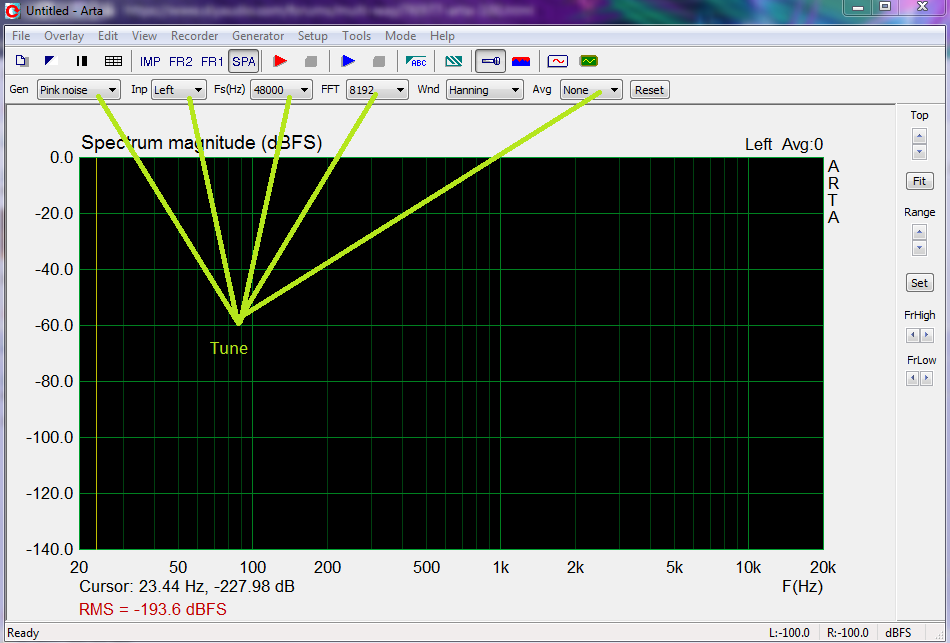Decrease Range with the down arrow
950x643 pixels.
pos(919,247)
